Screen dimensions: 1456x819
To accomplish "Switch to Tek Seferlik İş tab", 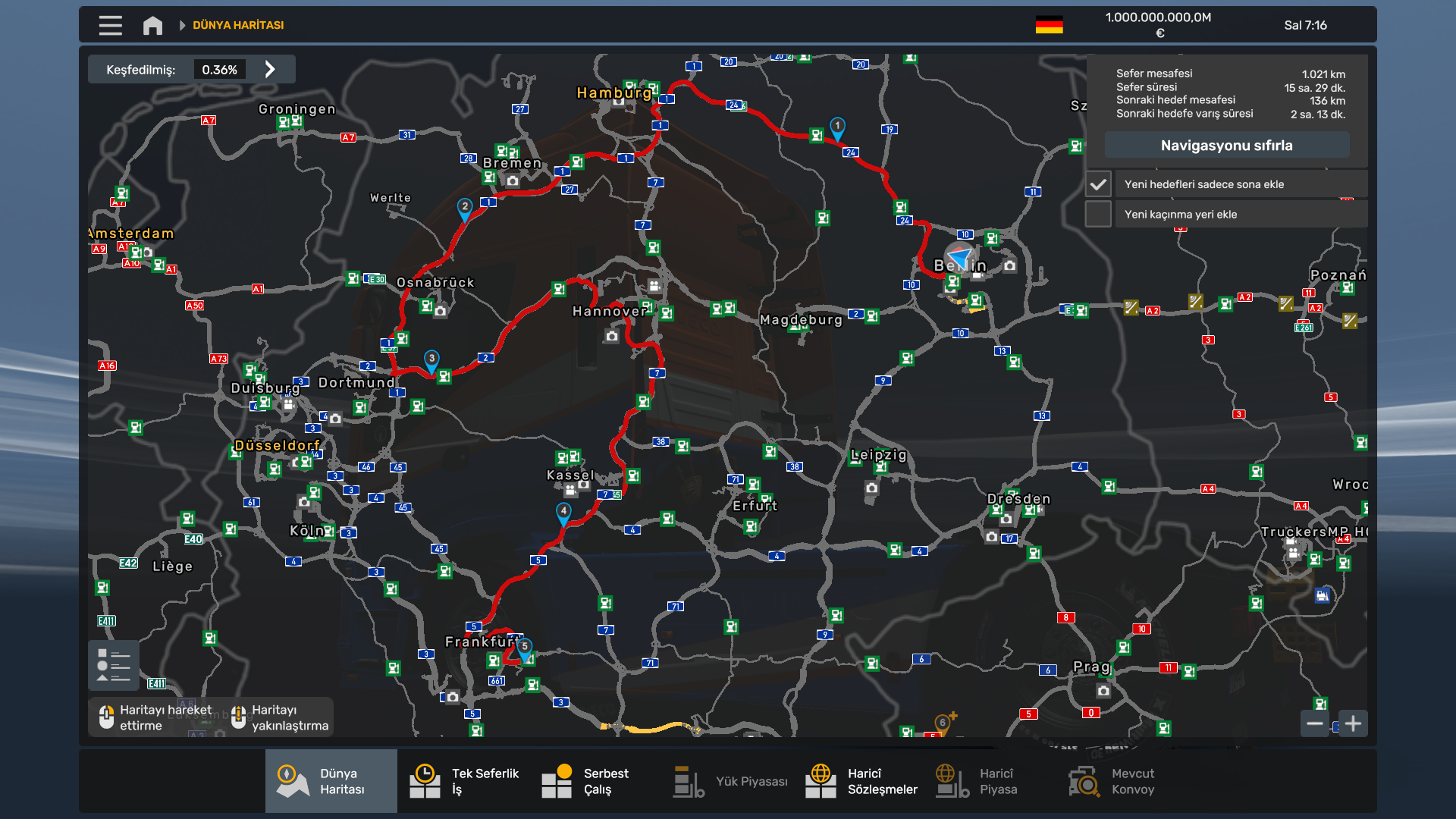I will pos(463,781).
